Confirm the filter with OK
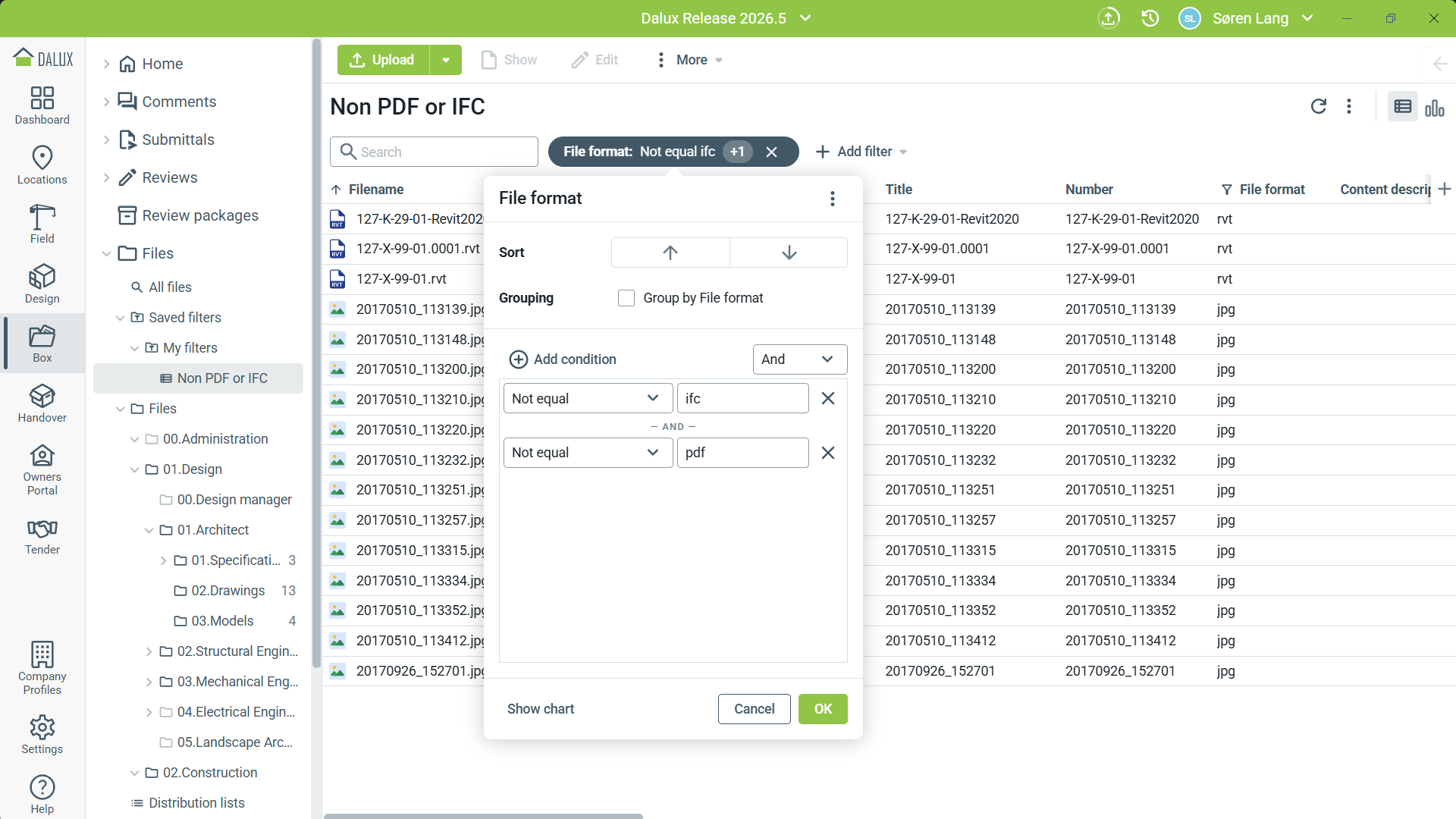1456x819 pixels. [823, 709]
